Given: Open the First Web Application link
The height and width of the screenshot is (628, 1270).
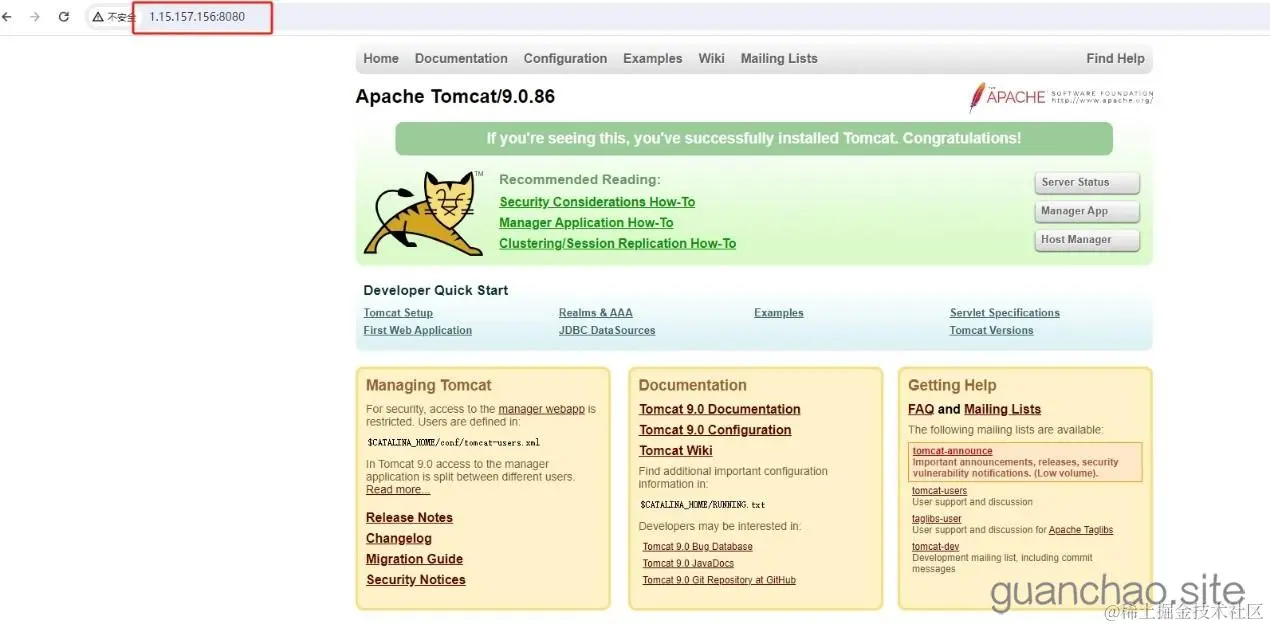Looking at the screenshot, I should 418,331.
